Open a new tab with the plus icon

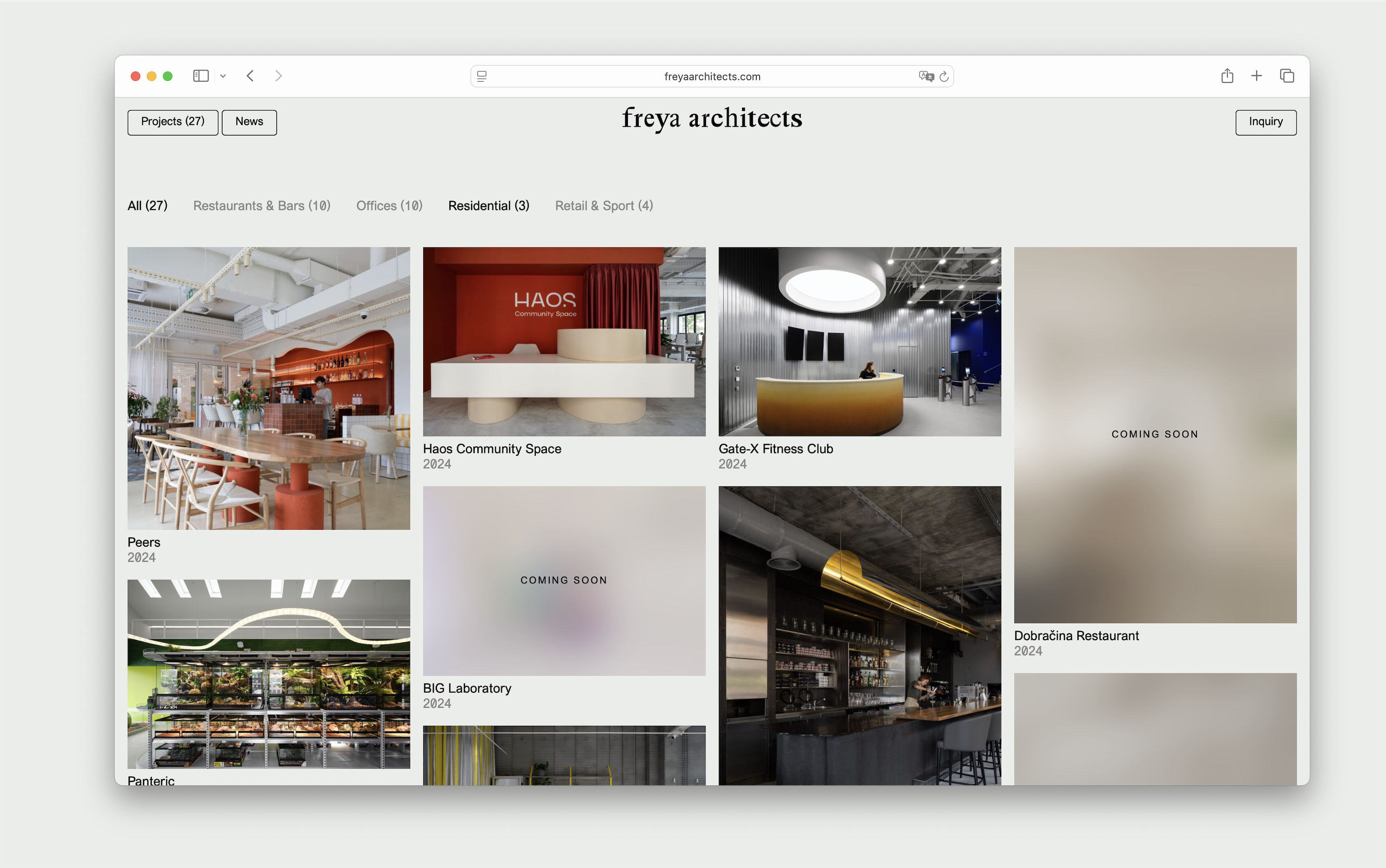pyautogui.click(x=1256, y=76)
